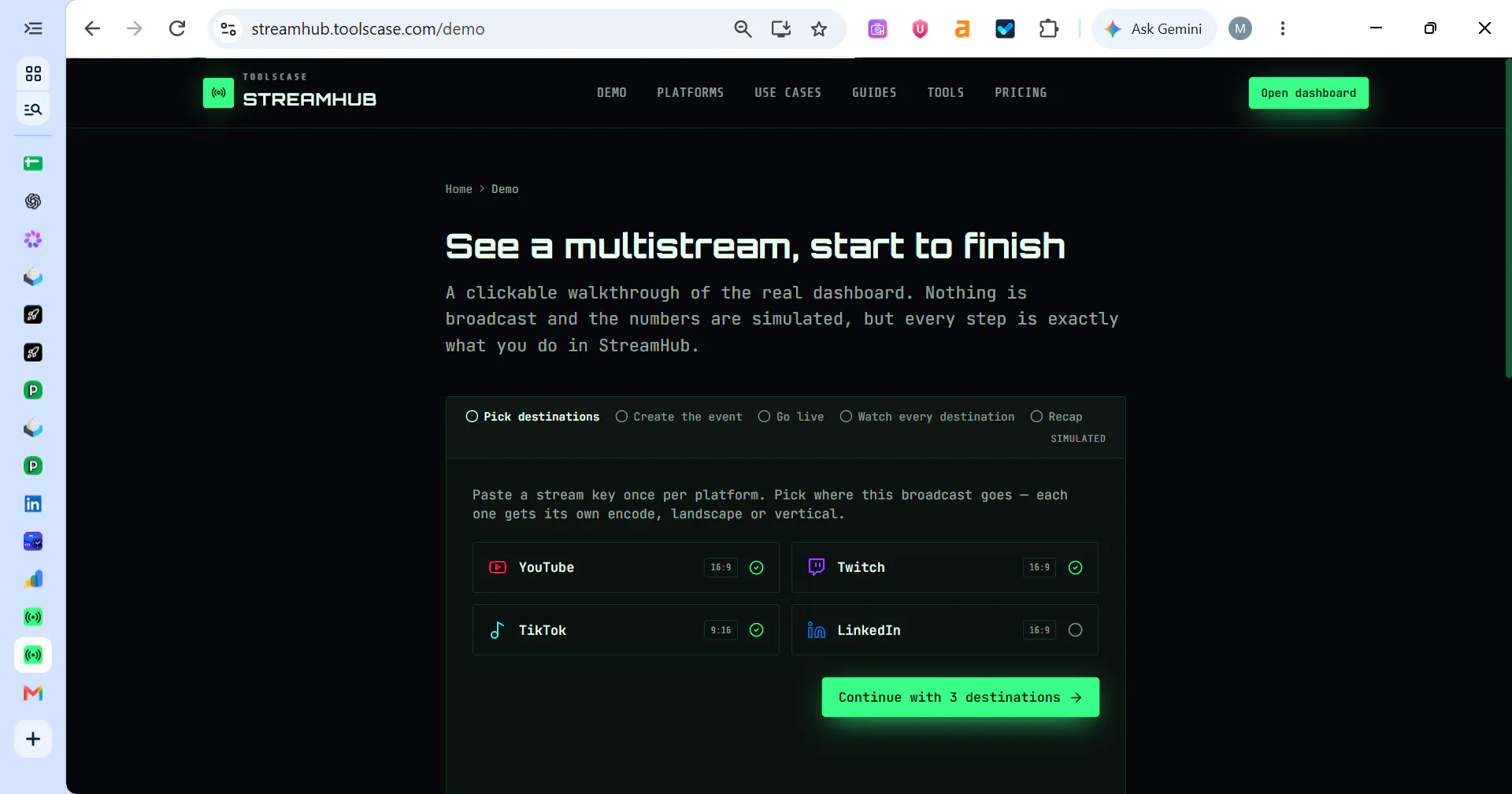Open the Gmail tab in the sidebar
The width and height of the screenshot is (1512, 794).
(33, 693)
